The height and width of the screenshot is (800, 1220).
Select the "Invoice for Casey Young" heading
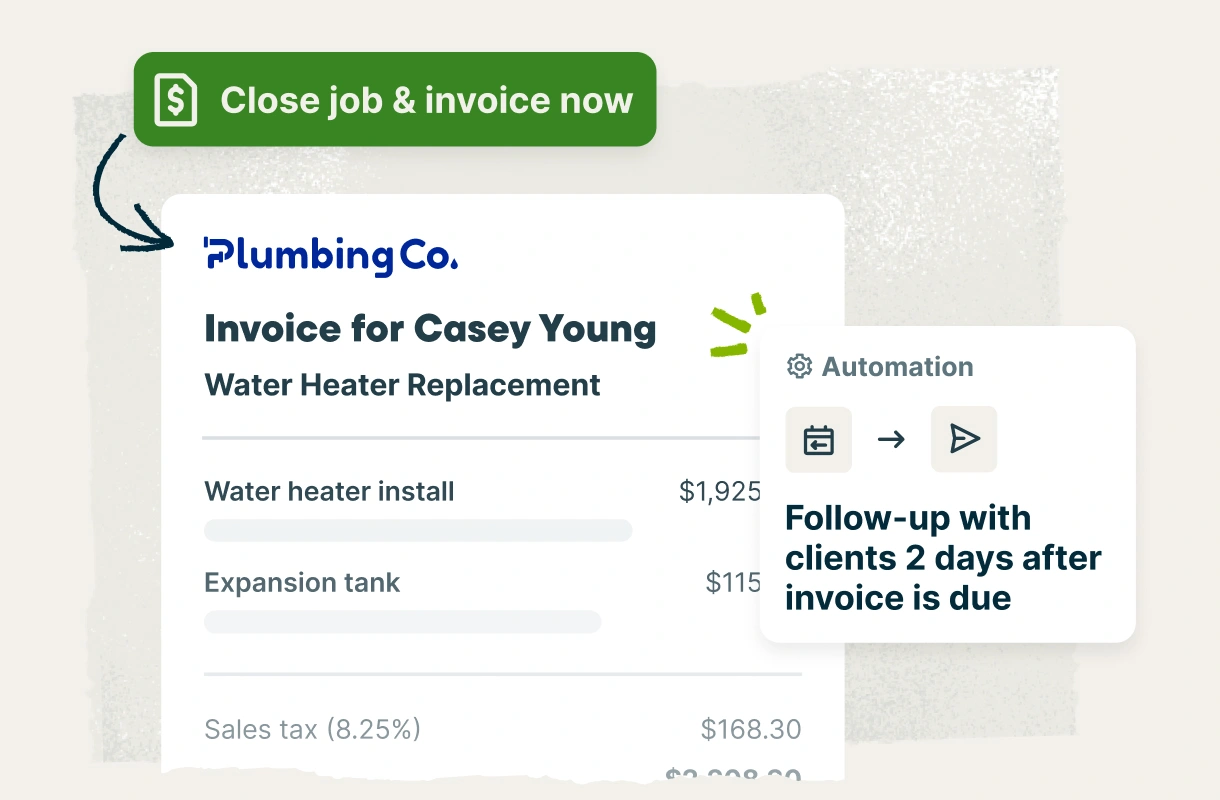coord(430,329)
